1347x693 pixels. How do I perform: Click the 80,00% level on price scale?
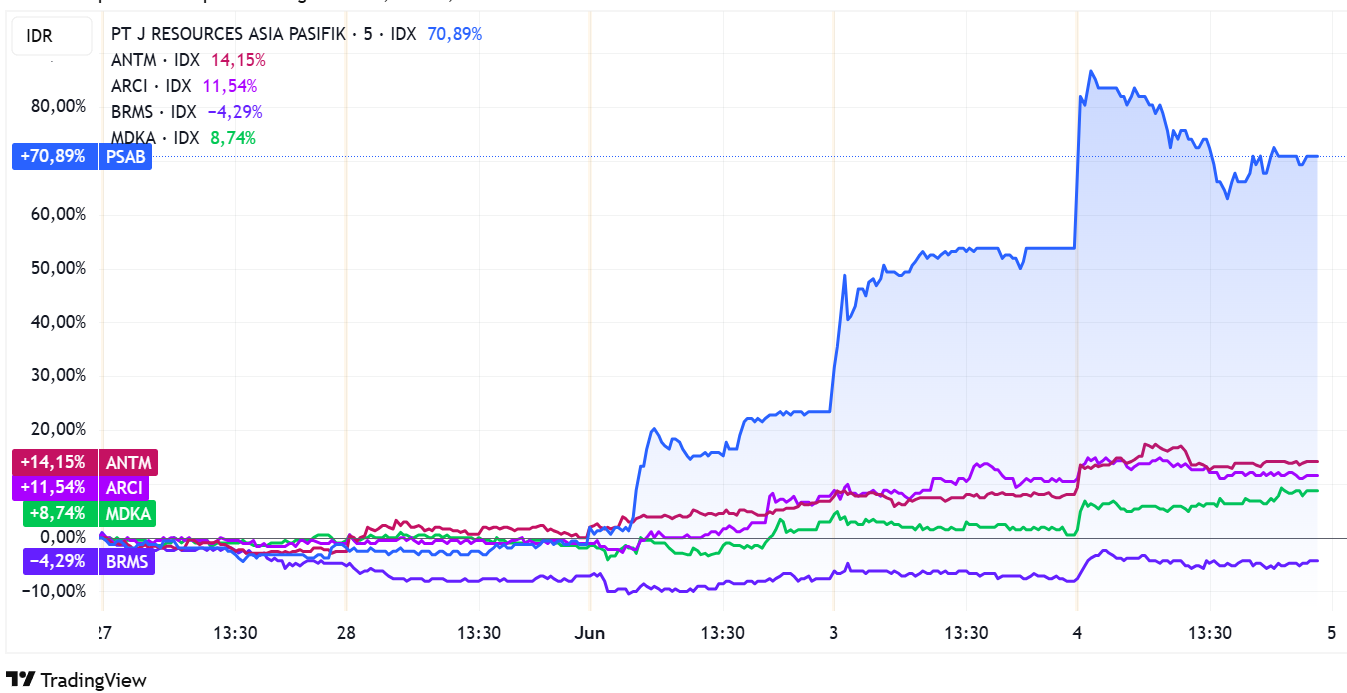[x=59, y=106]
